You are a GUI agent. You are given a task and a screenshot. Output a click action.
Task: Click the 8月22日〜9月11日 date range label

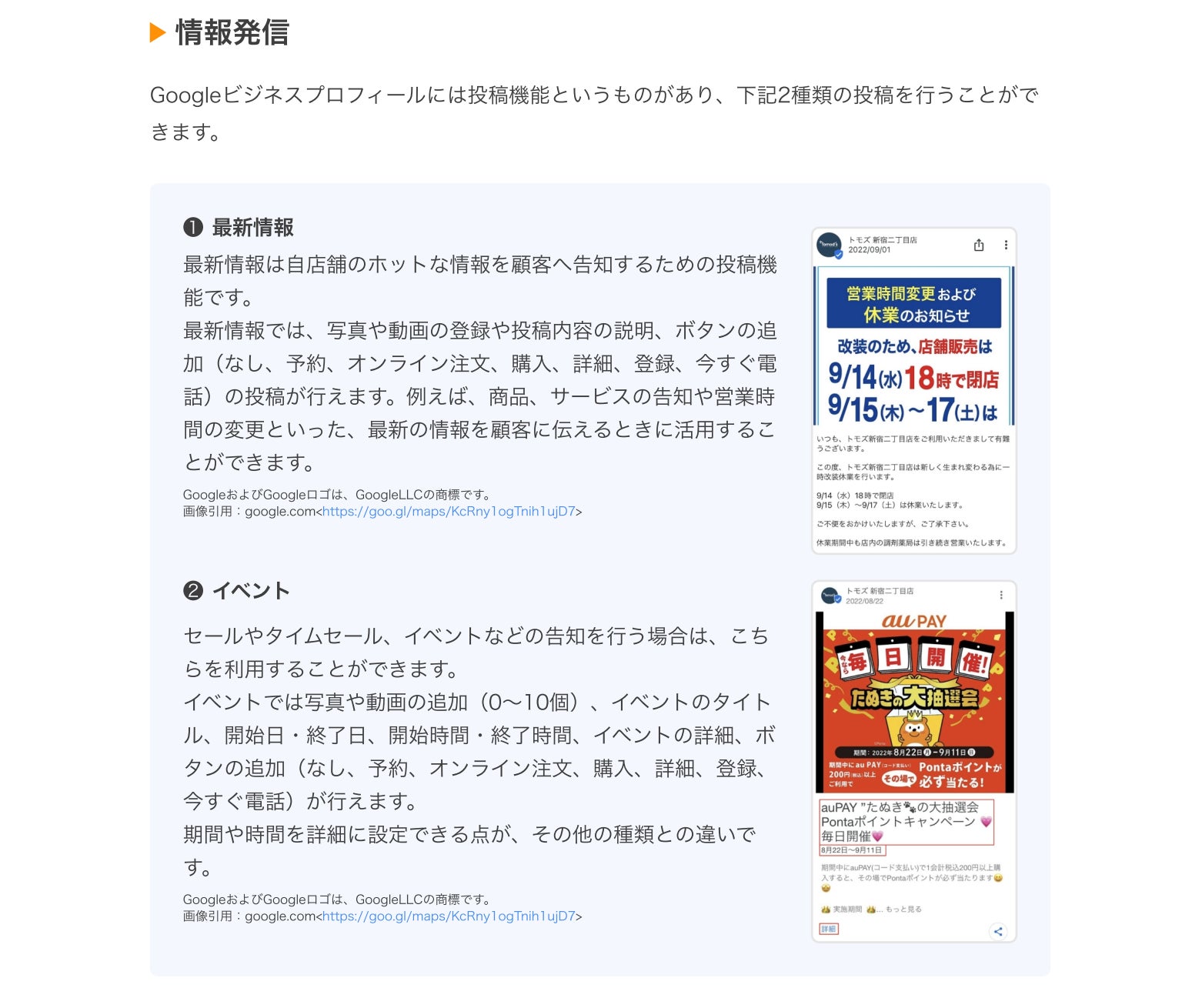pyautogui.click(x=853, y=850)
